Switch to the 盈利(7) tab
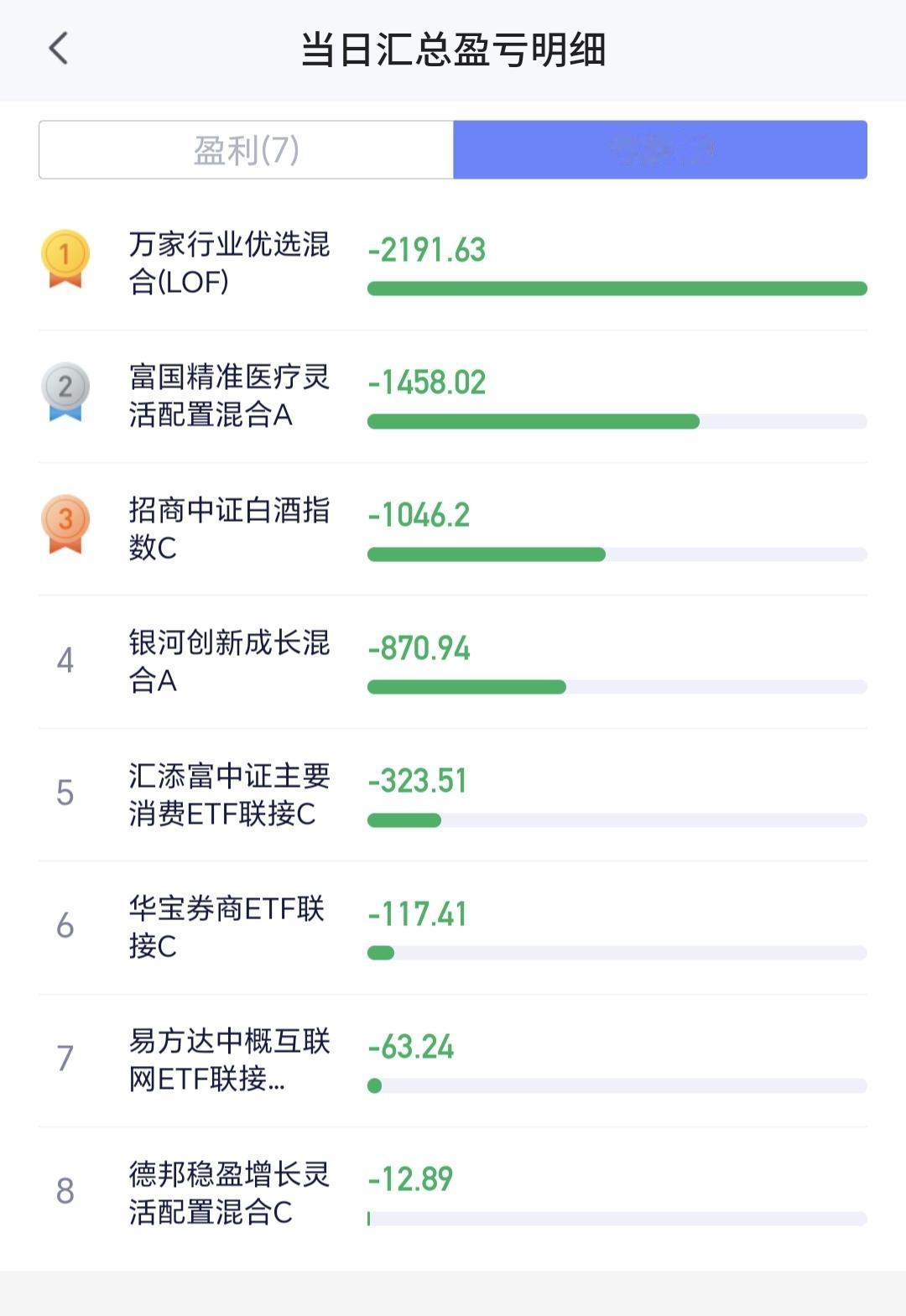 246,150
